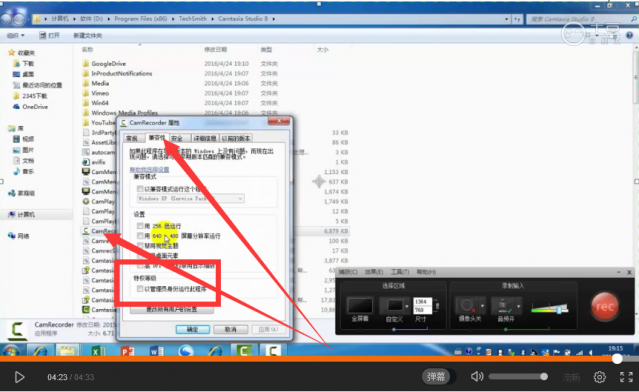Click the webcam off icon in recorder
The image size is (639, 392).
467,305
